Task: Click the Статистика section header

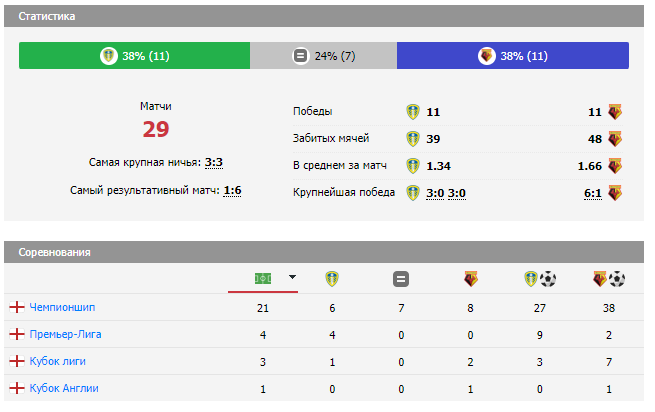Action: [x=46, y=17]
